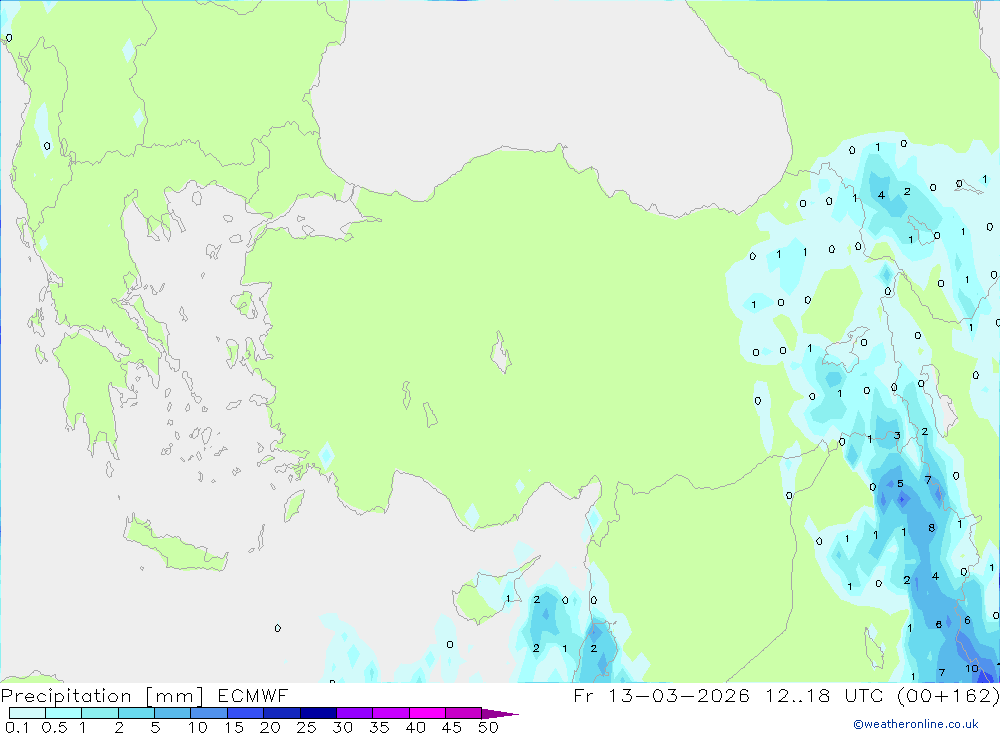Click the precipitation value "5" on map
Screen dimensions: 1000x733
pyautogui.click(x=901, y=484)
